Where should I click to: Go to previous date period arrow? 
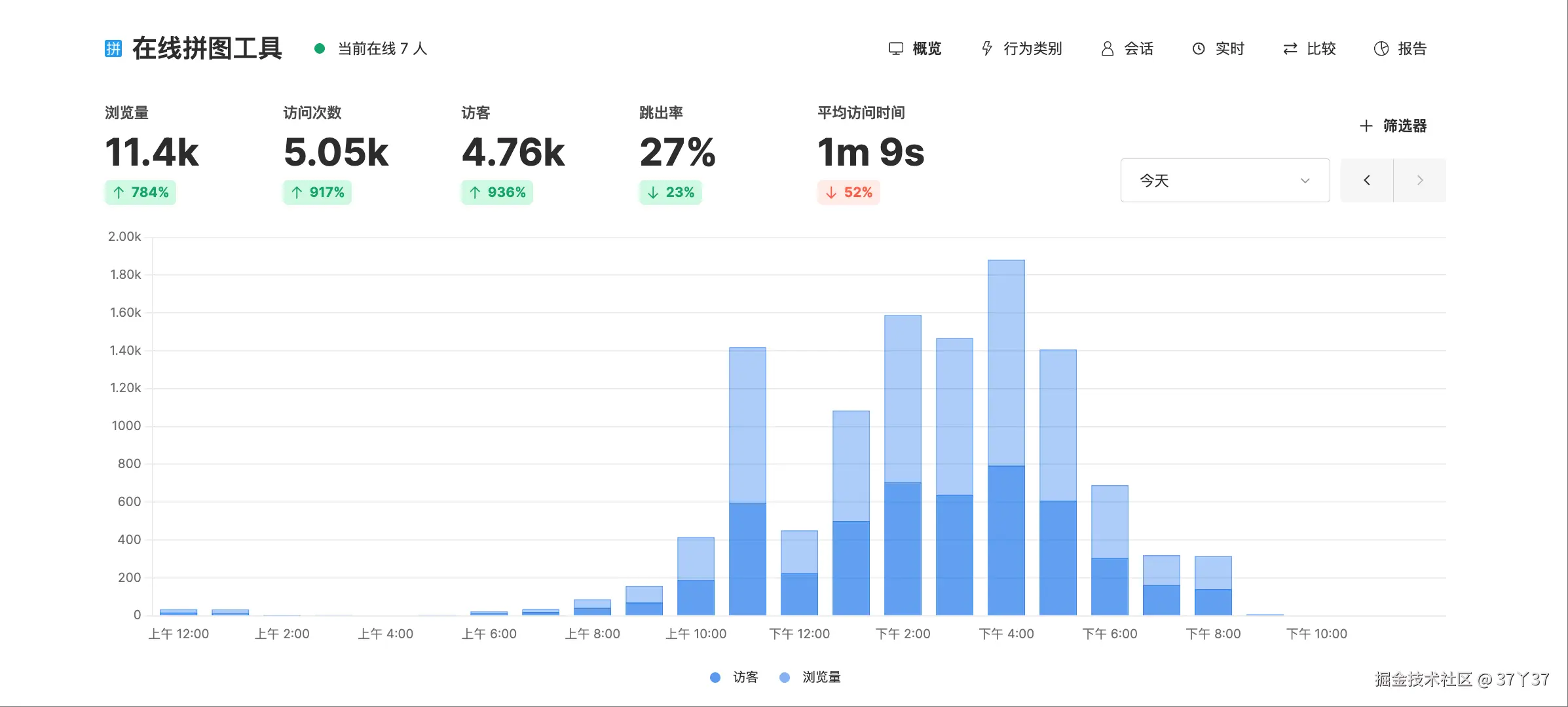[x=1366, y=180]
